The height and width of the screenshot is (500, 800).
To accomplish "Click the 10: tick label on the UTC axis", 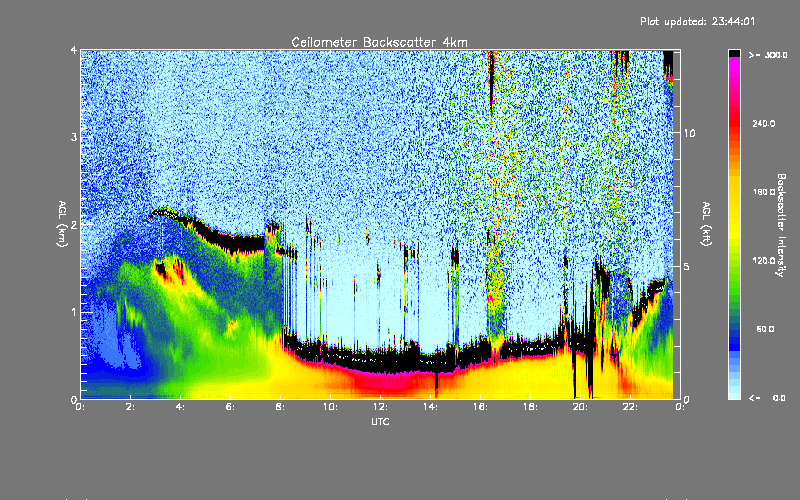I will (x=330, y=407).
